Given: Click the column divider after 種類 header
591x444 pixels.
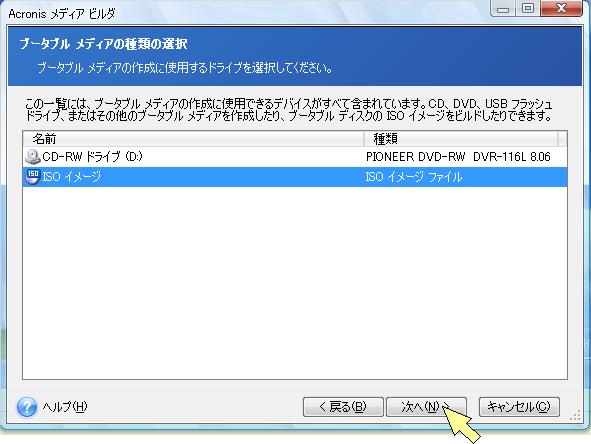Looking at the screenshot, I should tap(558, 139).
